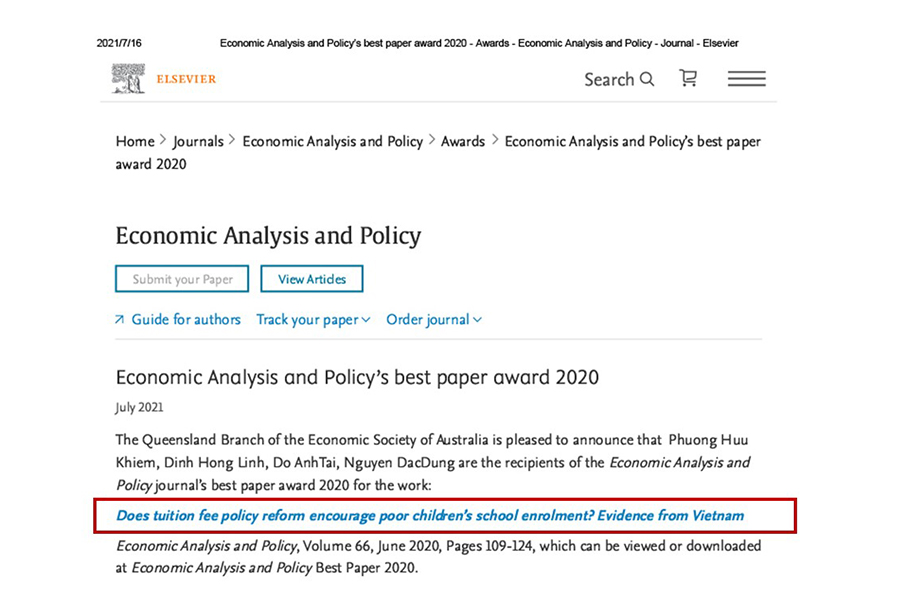Click the Search text label
The height and width of the screenshot is (600, 900).
pos(609,79)
